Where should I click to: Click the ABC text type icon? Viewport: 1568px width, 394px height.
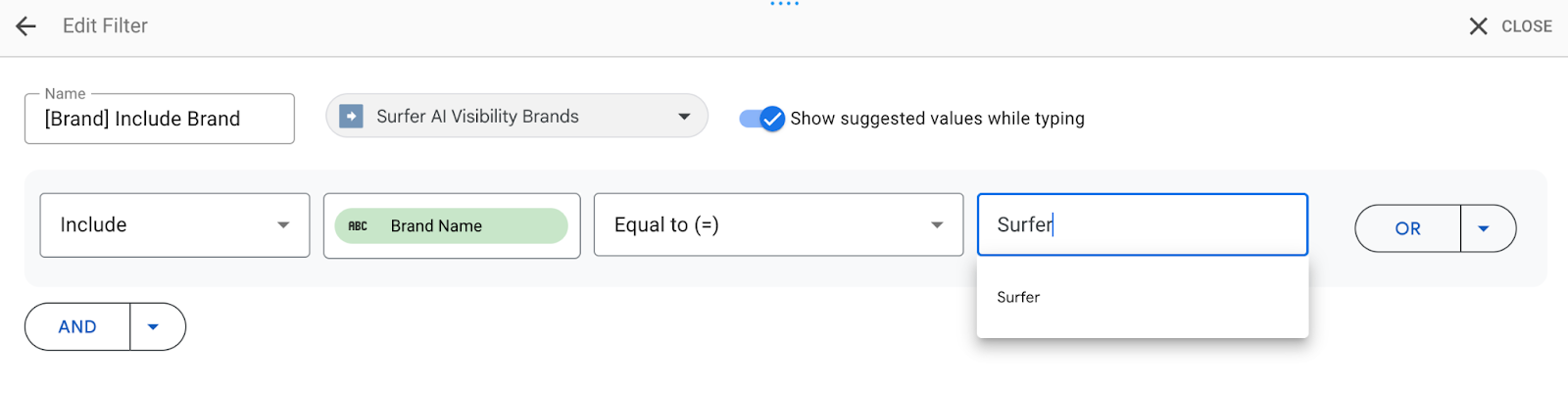[358, 226]
